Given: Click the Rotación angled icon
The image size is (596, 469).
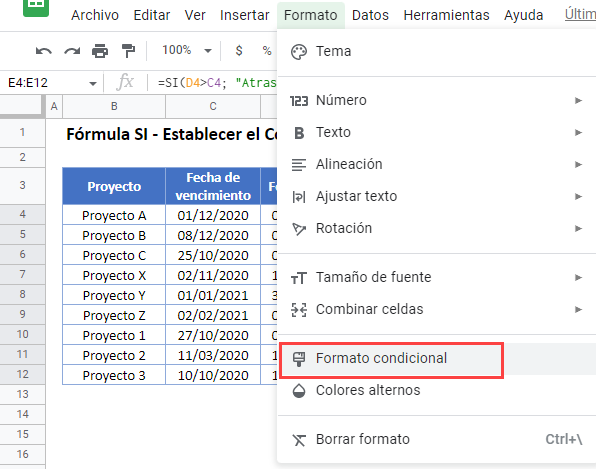Looking at the screenshot, I should (299, 229).
